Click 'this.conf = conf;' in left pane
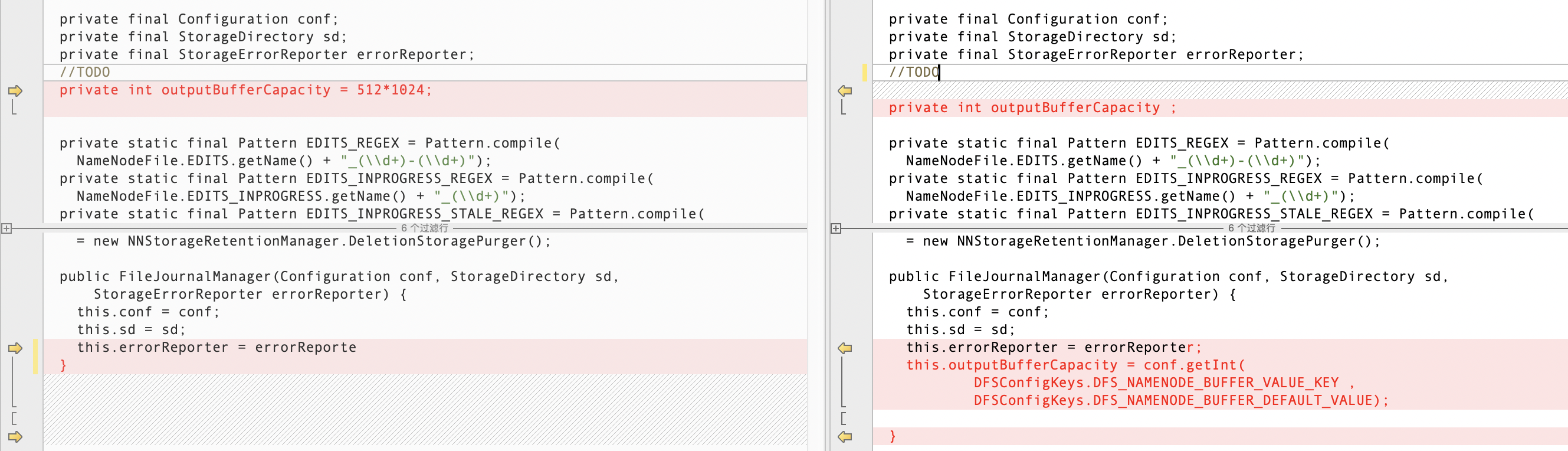Image resolution: width=1568 pixels, height=451 pixels. [x=148, y=312]
